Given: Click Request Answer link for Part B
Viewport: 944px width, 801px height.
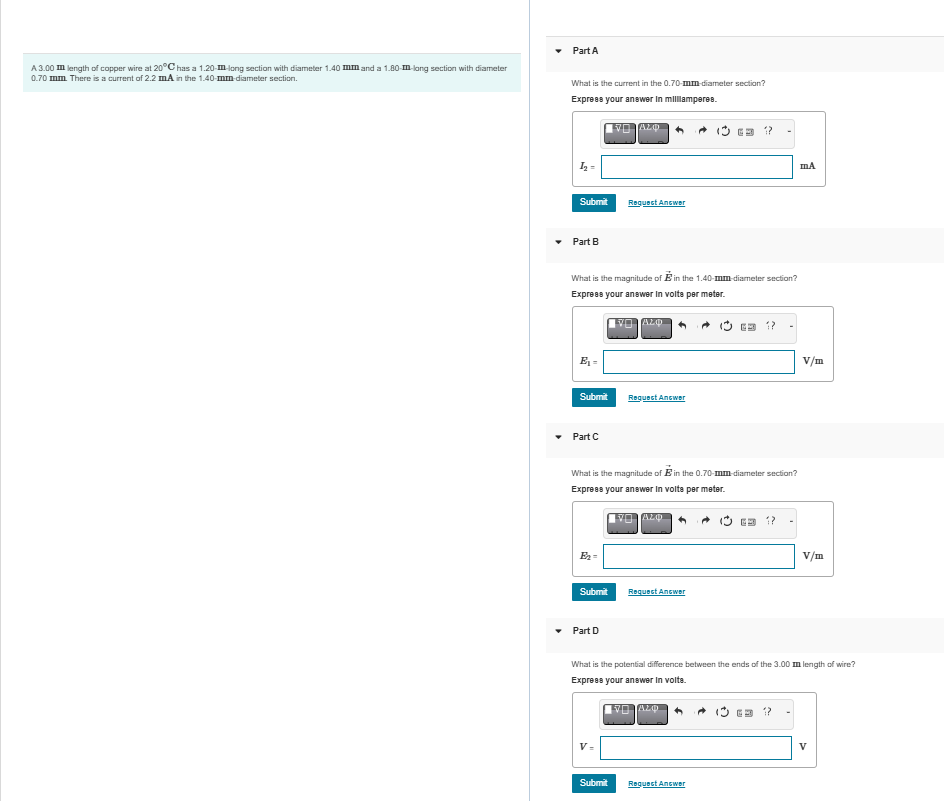Looking at the screenshot, I should point(656,398).
